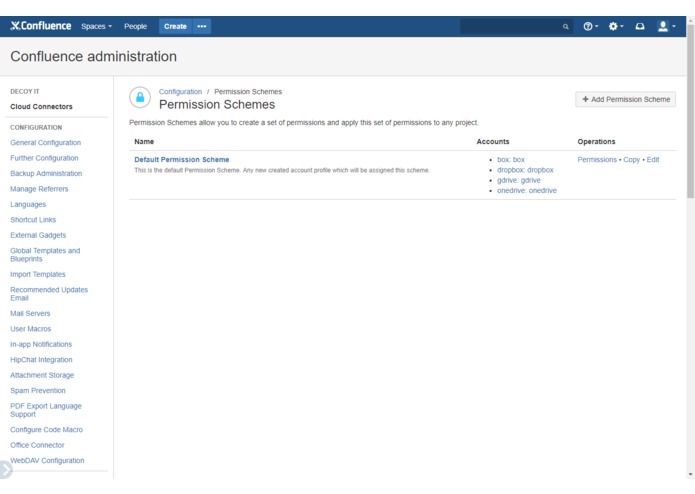Open Spam Prevention sidebar item
Viewport: 695px width, 494px height.
[38, 390]
